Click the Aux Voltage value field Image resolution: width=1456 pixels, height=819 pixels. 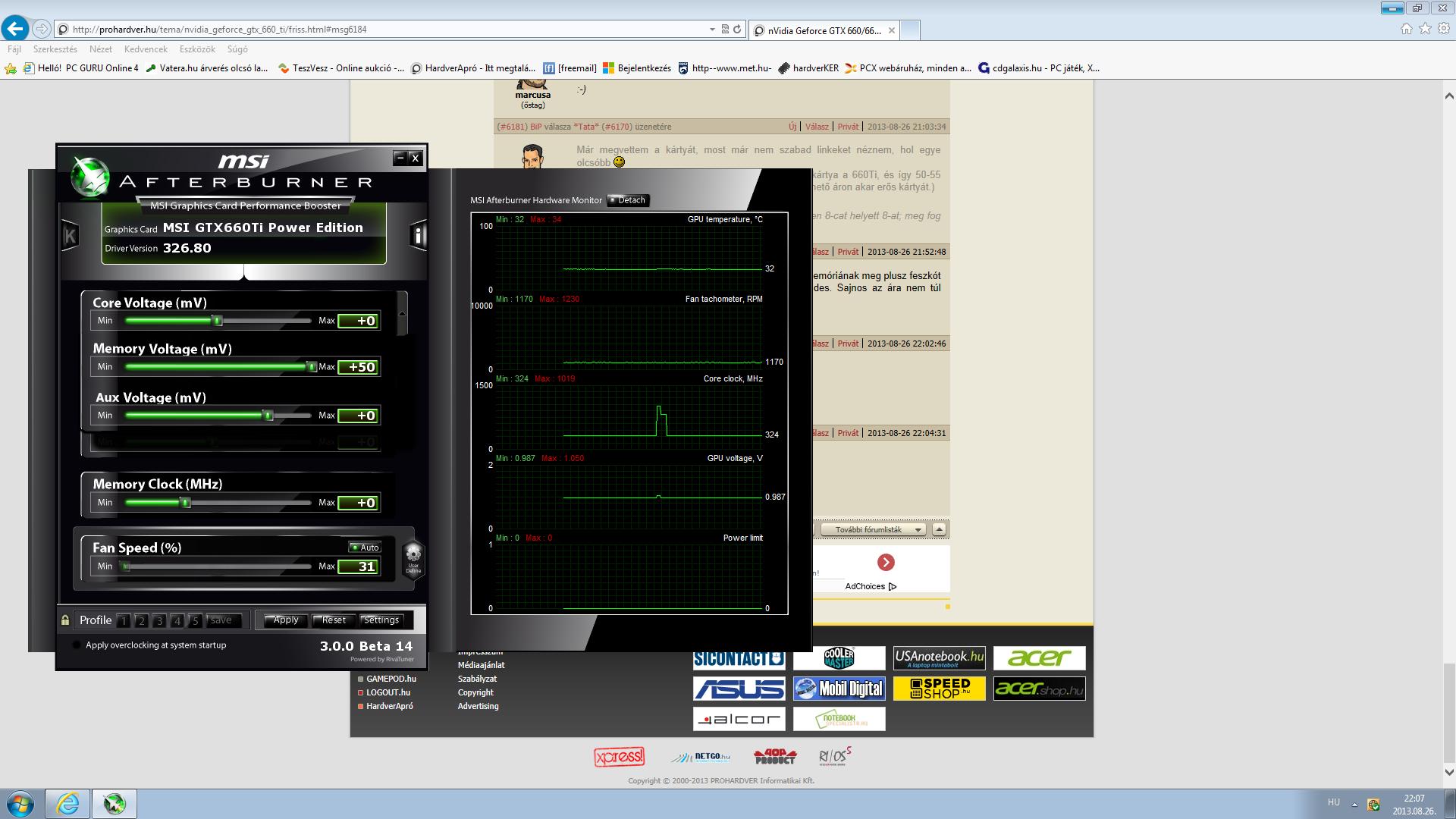359,416
